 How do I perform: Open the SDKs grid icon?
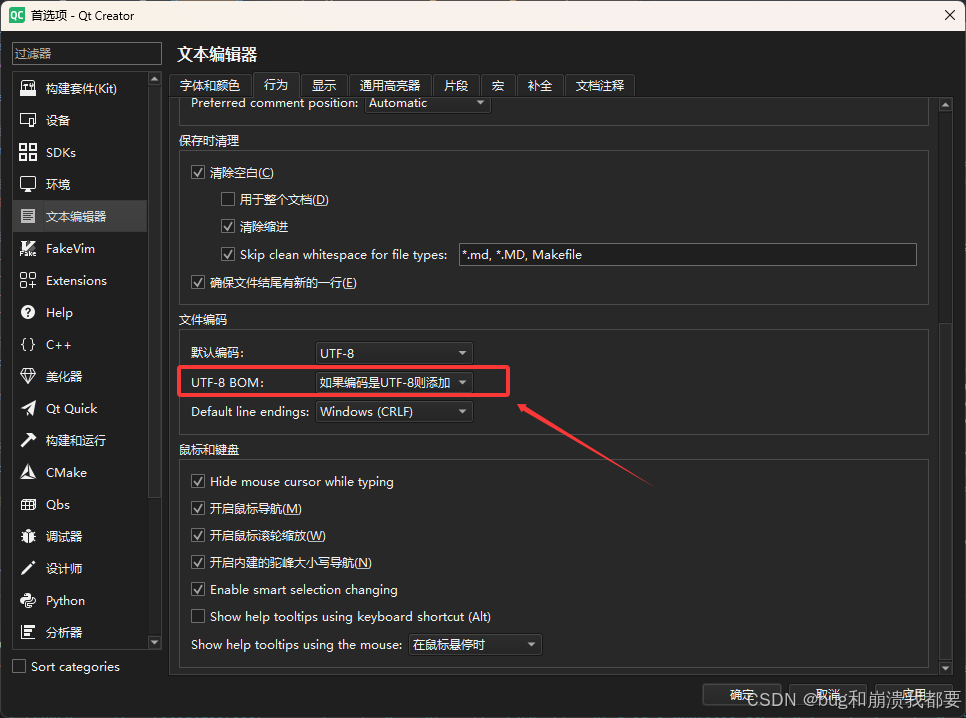click(x=28, y=152)
